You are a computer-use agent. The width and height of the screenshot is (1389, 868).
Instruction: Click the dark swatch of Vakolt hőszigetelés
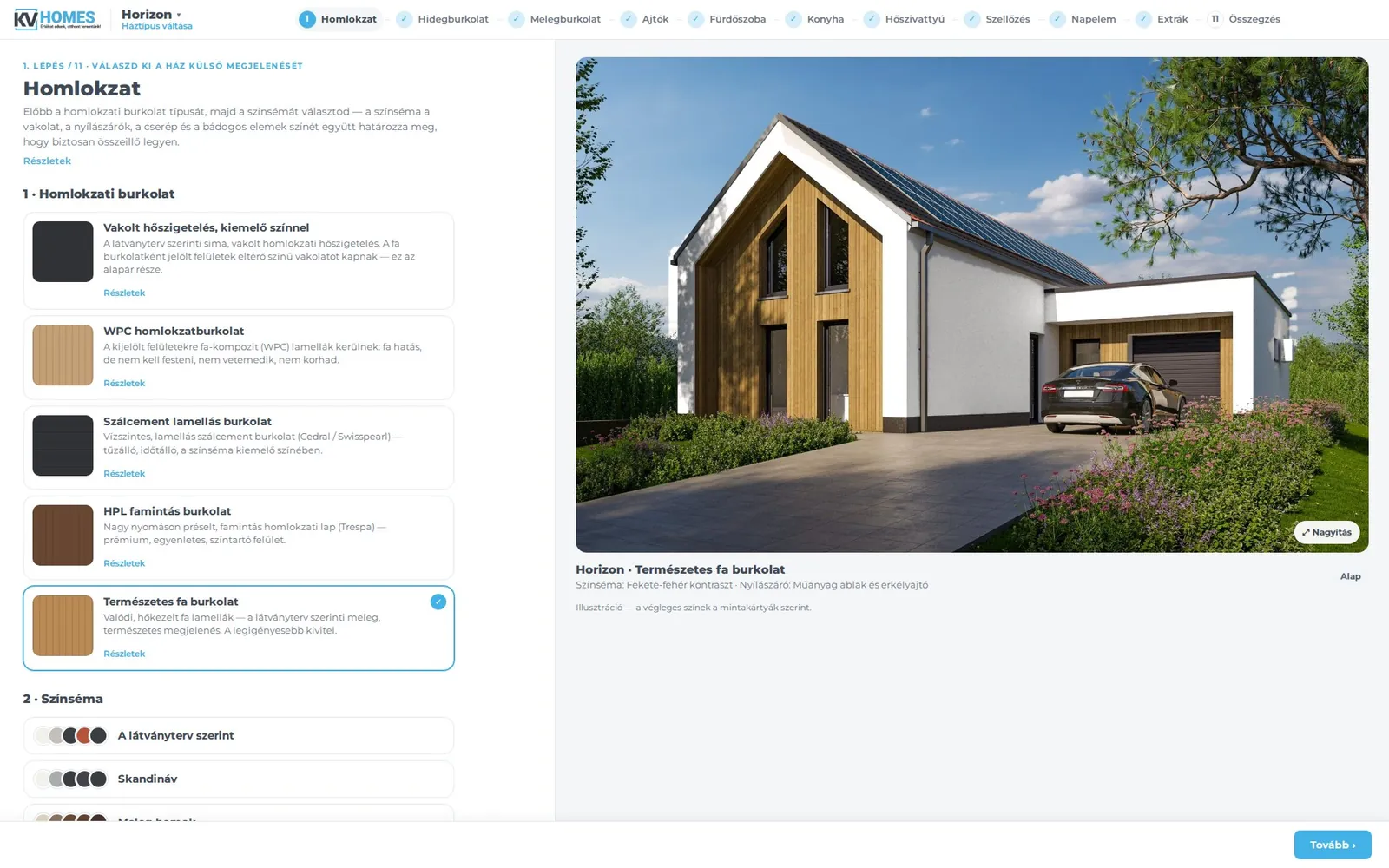63,252
